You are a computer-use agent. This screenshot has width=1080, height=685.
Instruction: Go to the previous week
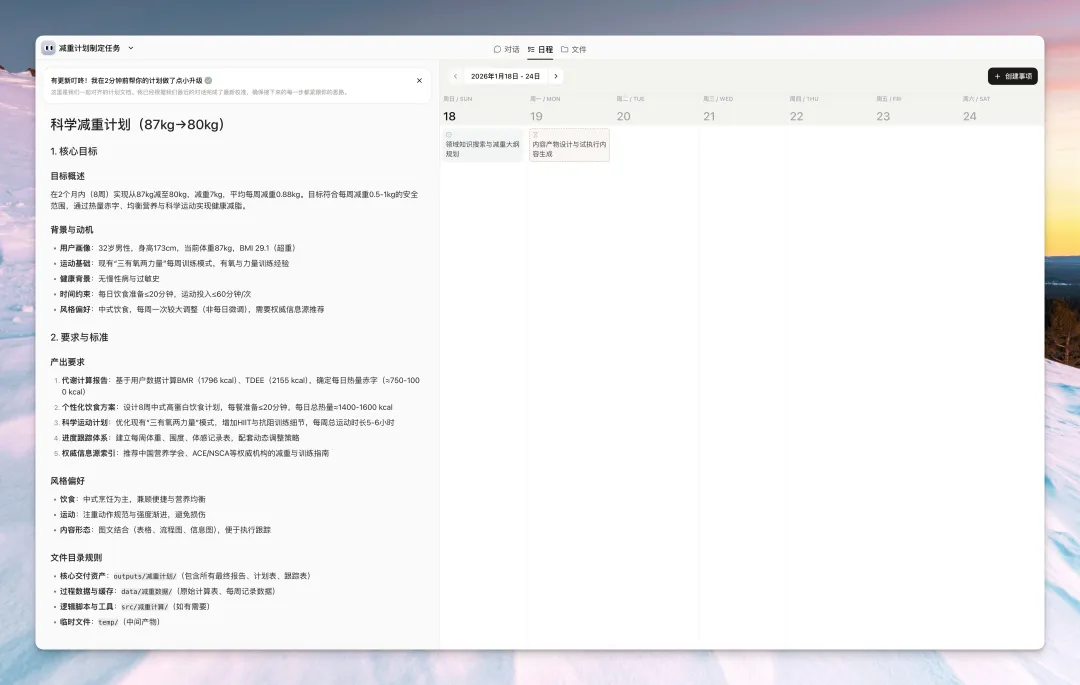pyautogui.click(x=456, y=76)
